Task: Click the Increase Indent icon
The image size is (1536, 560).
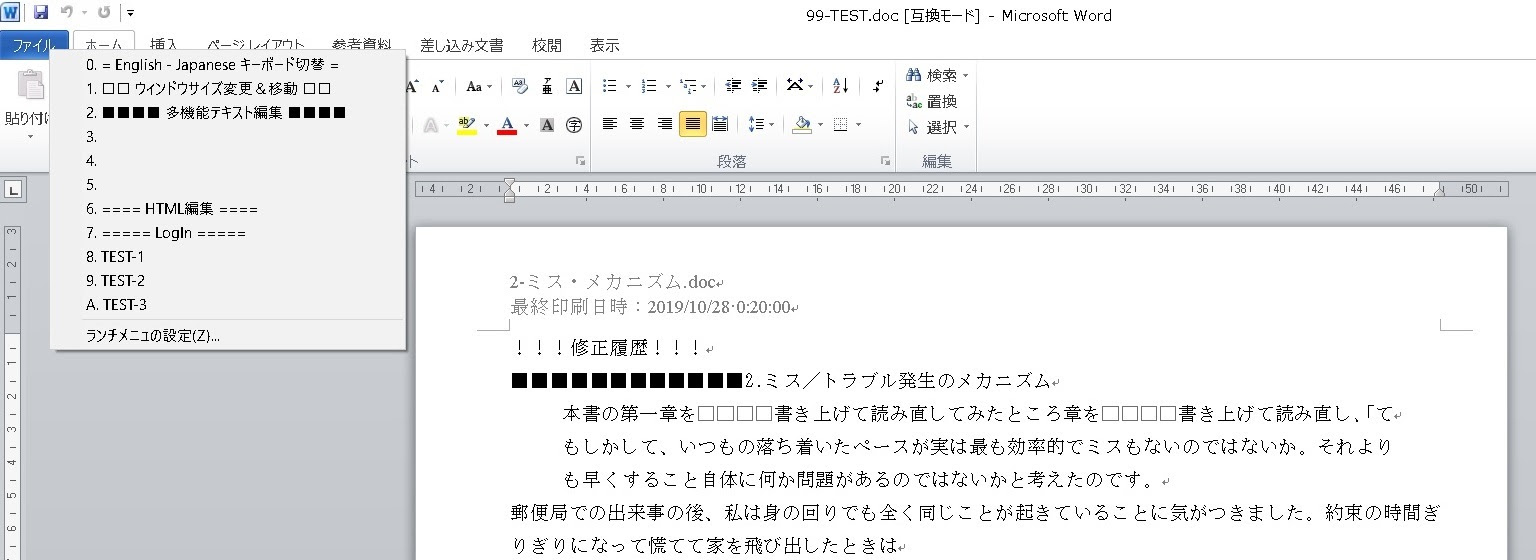Action: 760,86
